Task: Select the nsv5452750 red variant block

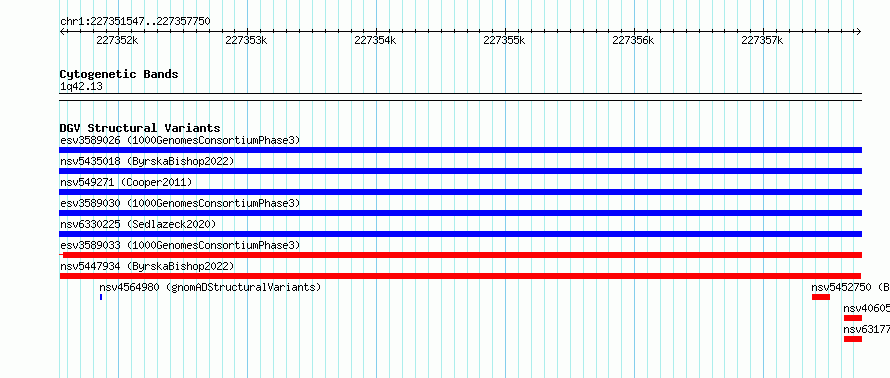Action: coord(821,297)
